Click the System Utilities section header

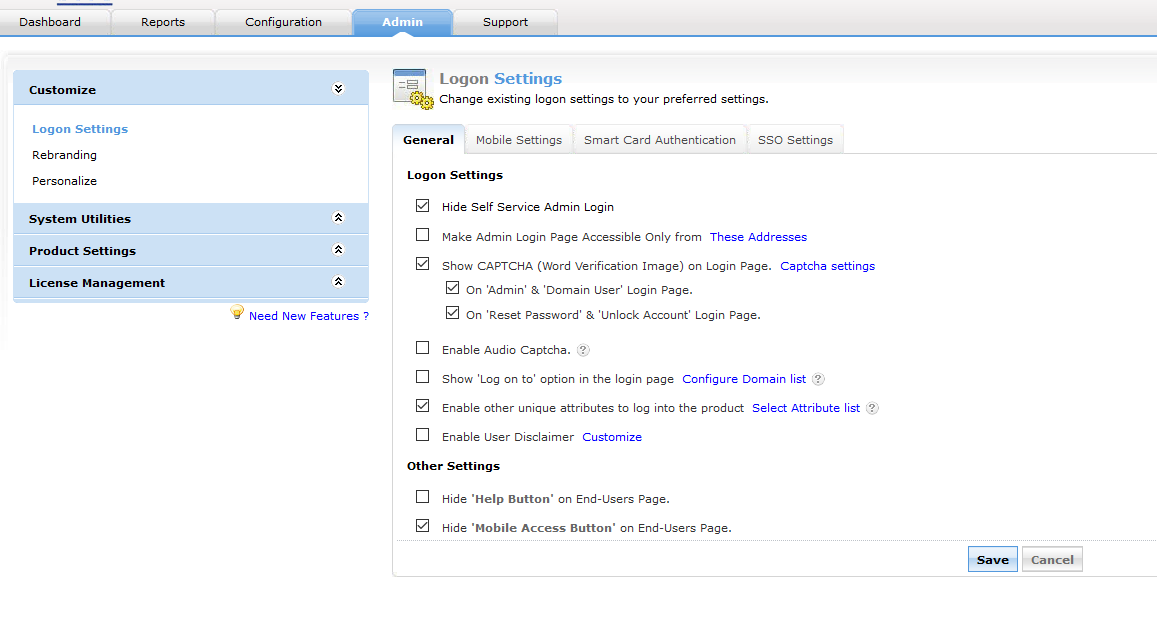click(190, 218)
